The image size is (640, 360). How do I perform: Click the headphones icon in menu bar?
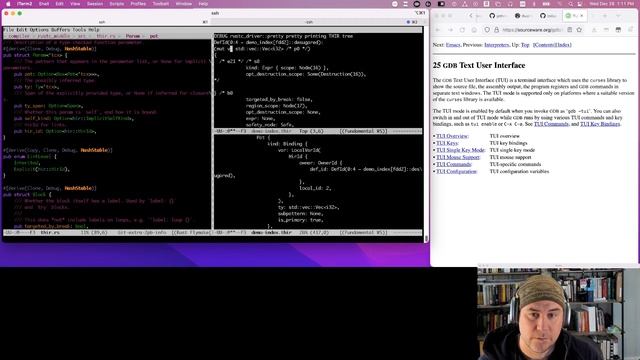510,4
